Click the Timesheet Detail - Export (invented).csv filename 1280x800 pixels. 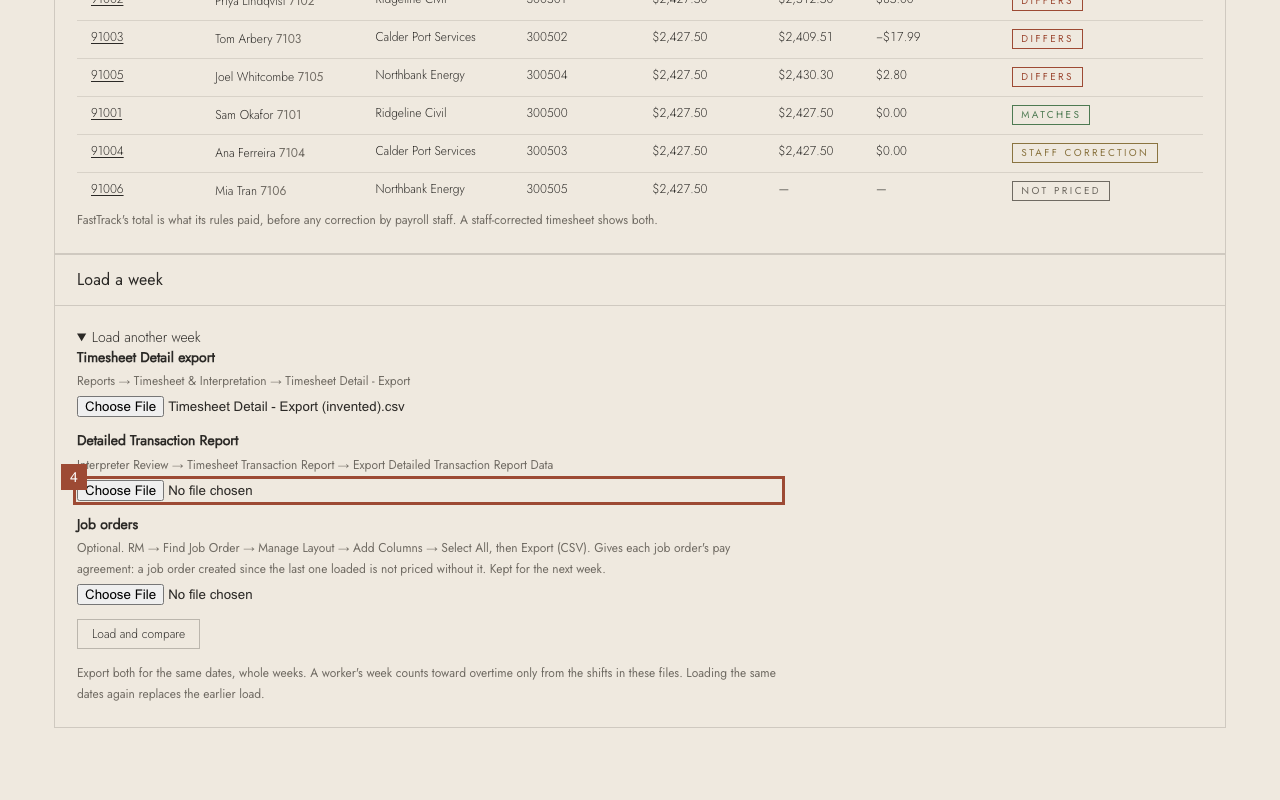coord(286,407)
